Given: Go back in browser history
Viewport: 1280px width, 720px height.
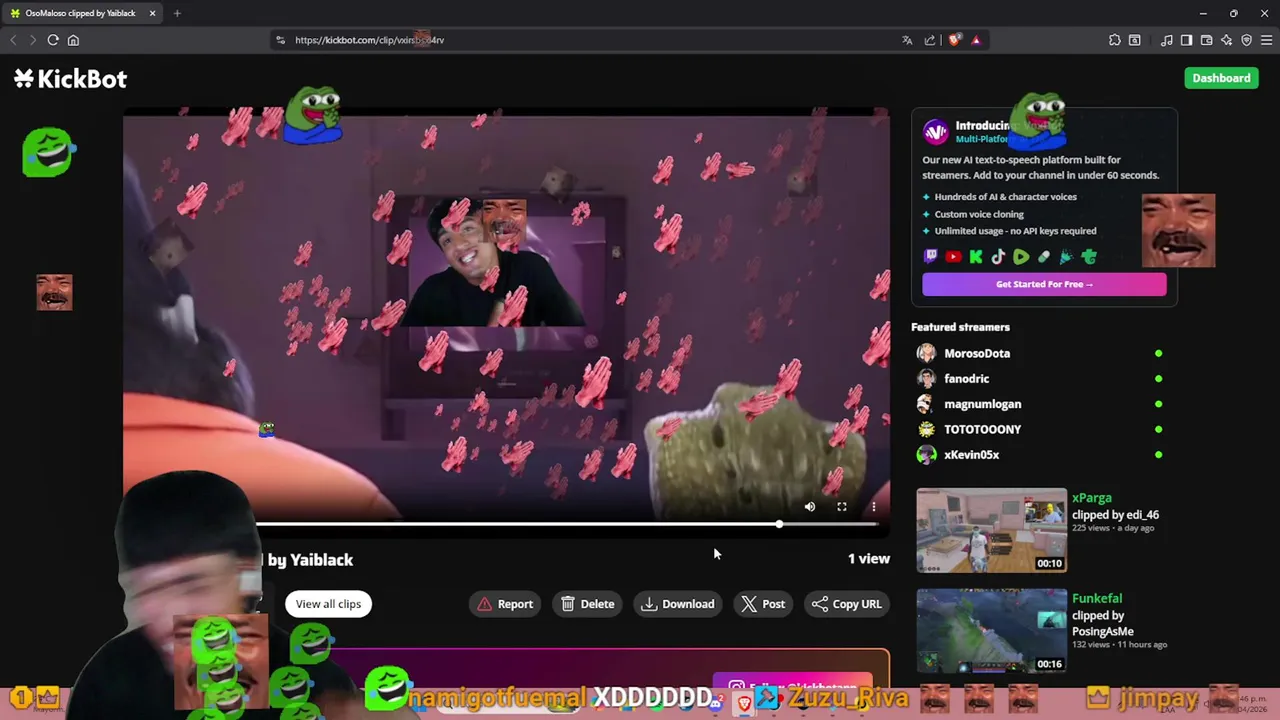Looking at the screenshot, I should (13, 40).
